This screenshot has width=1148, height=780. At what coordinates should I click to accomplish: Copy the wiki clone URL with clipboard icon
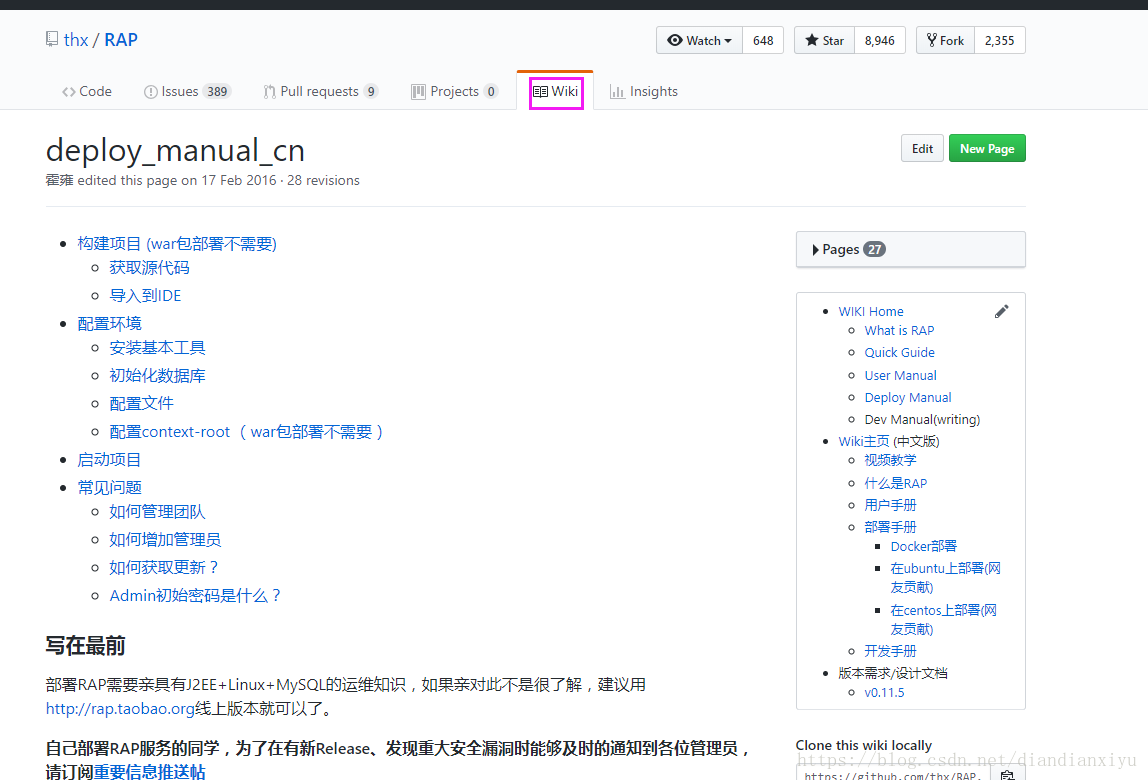[1007, 775]
